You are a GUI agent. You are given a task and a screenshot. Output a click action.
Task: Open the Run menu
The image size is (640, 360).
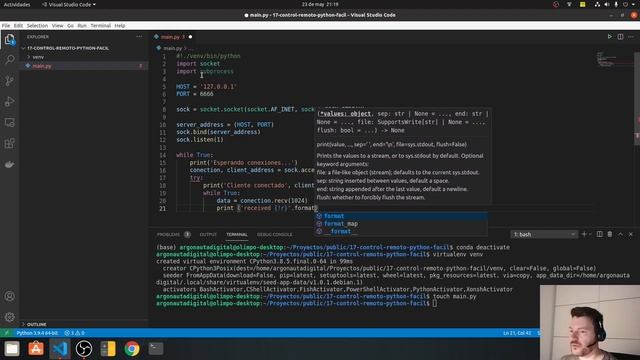click(82, 26)
